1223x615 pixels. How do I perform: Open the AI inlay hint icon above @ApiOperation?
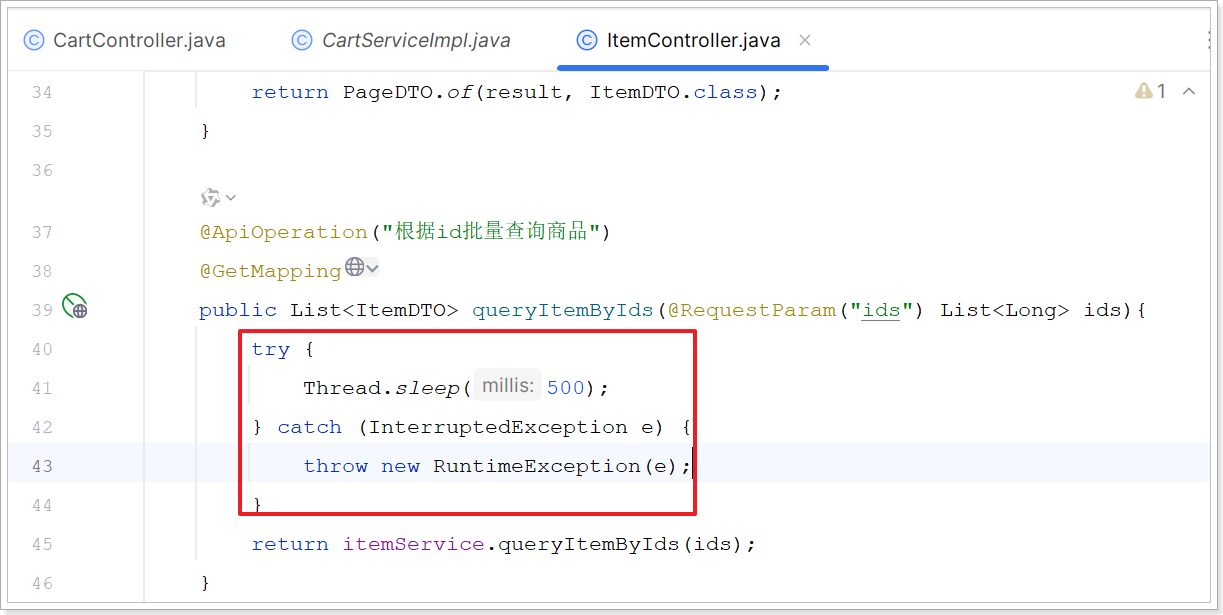[210, 197]
